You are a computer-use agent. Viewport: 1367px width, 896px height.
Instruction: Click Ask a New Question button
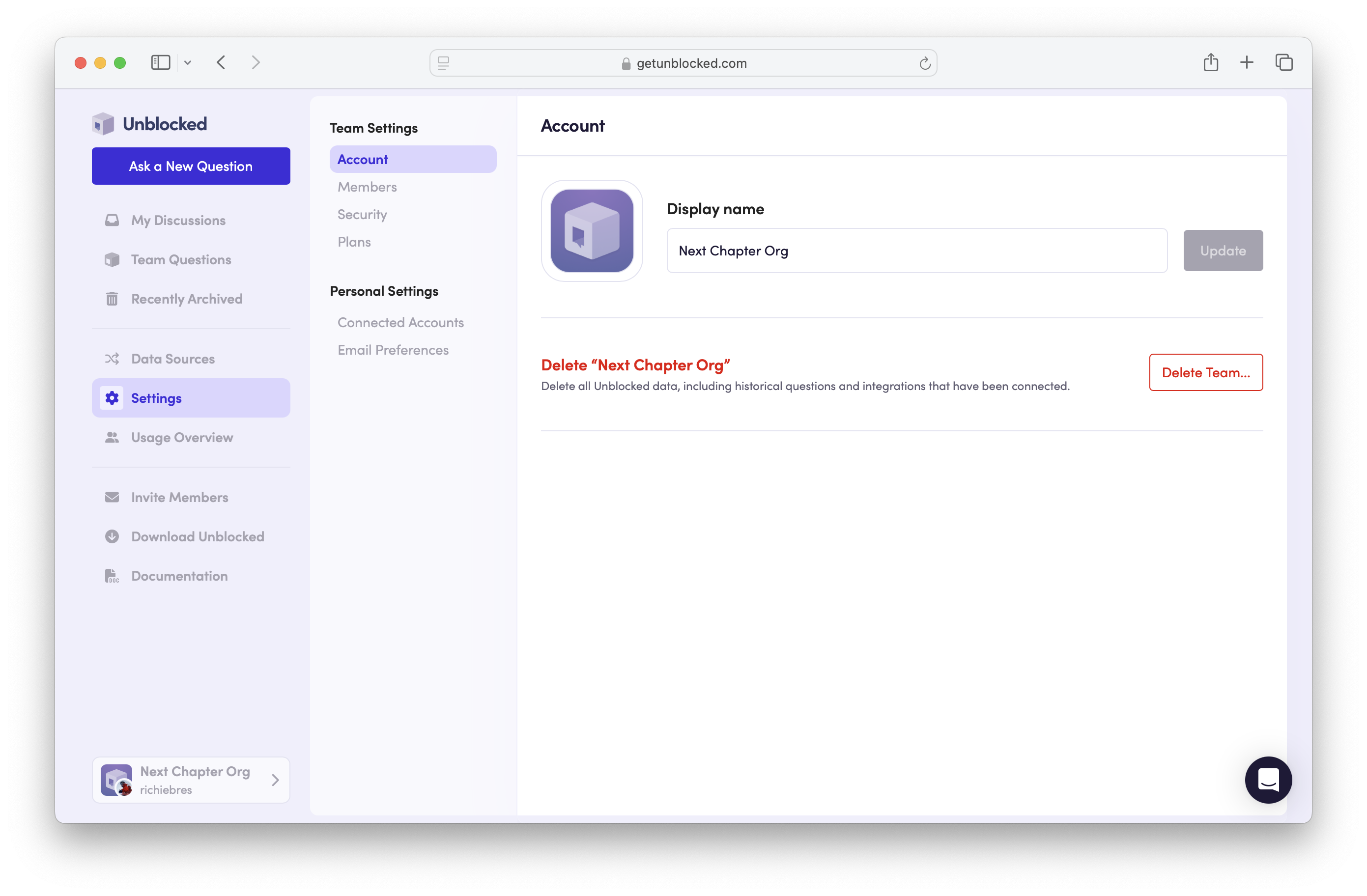tap(191, 166)
